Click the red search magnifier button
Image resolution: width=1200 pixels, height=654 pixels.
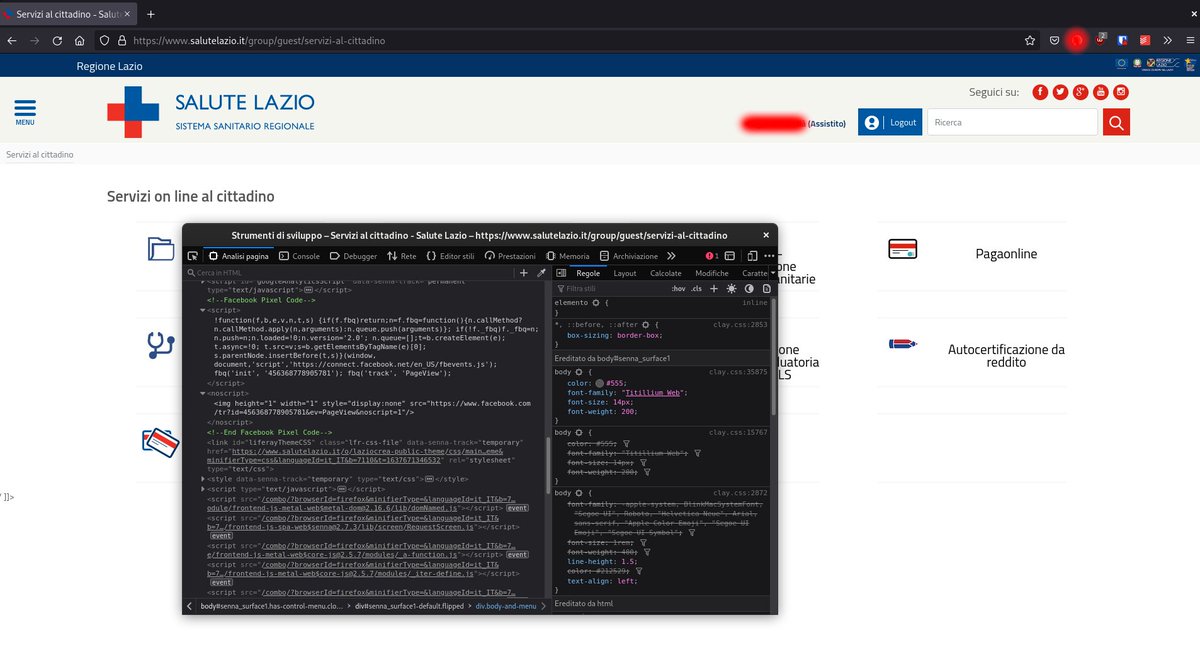point(1116,122)
